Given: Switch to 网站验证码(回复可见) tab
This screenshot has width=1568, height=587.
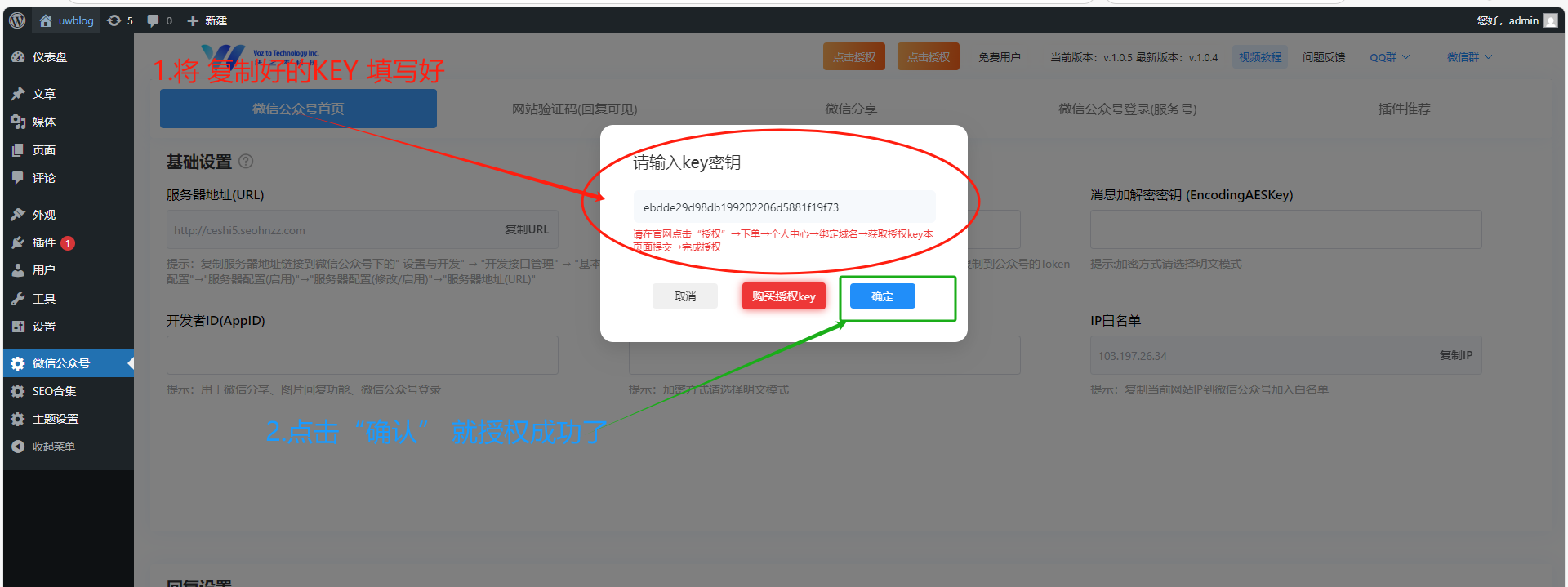Looking at the screenshot, I should [574, 109].
